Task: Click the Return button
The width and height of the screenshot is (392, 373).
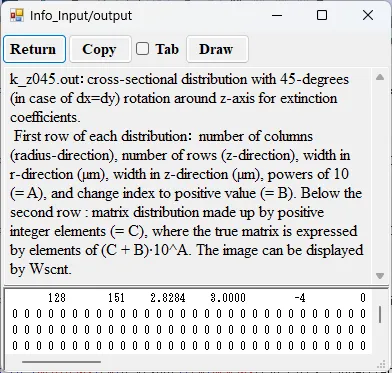Action: click(x=34, y=49)
